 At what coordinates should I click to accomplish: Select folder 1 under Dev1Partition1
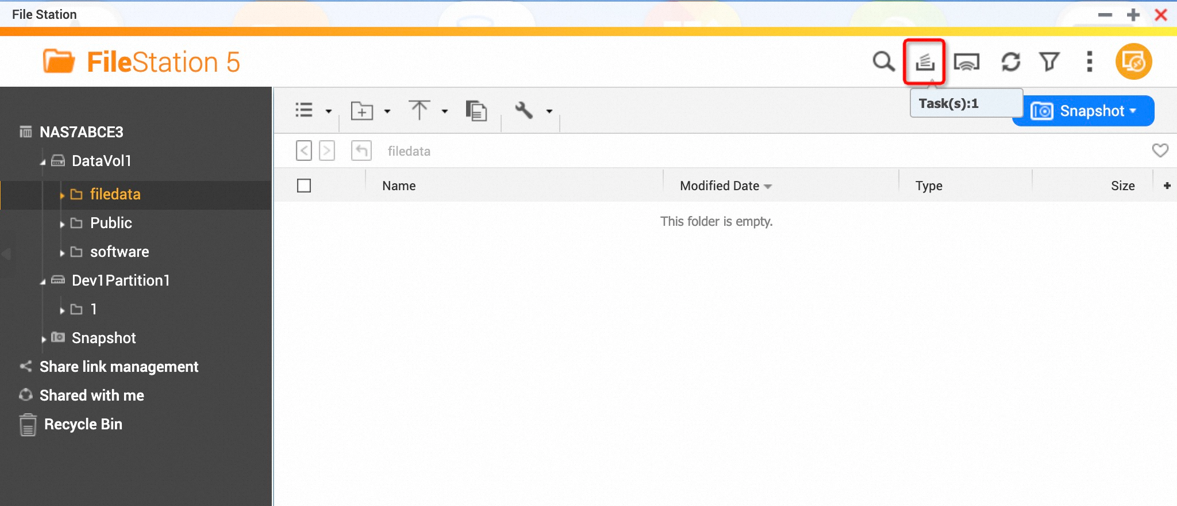(93, 309)
